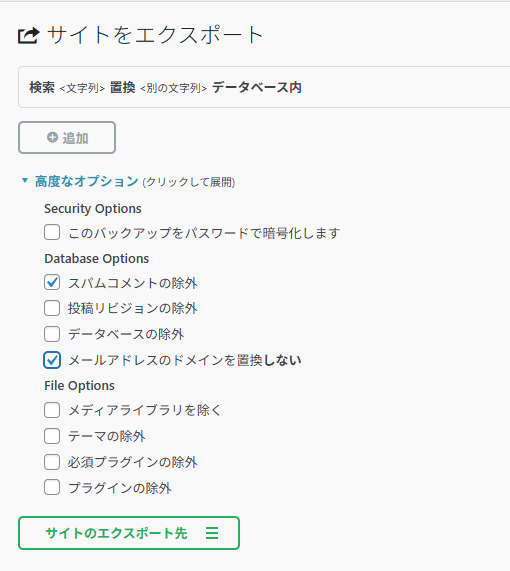
Task: Click the plus icon in 追加 button
Action: click(x=52, y=137)
